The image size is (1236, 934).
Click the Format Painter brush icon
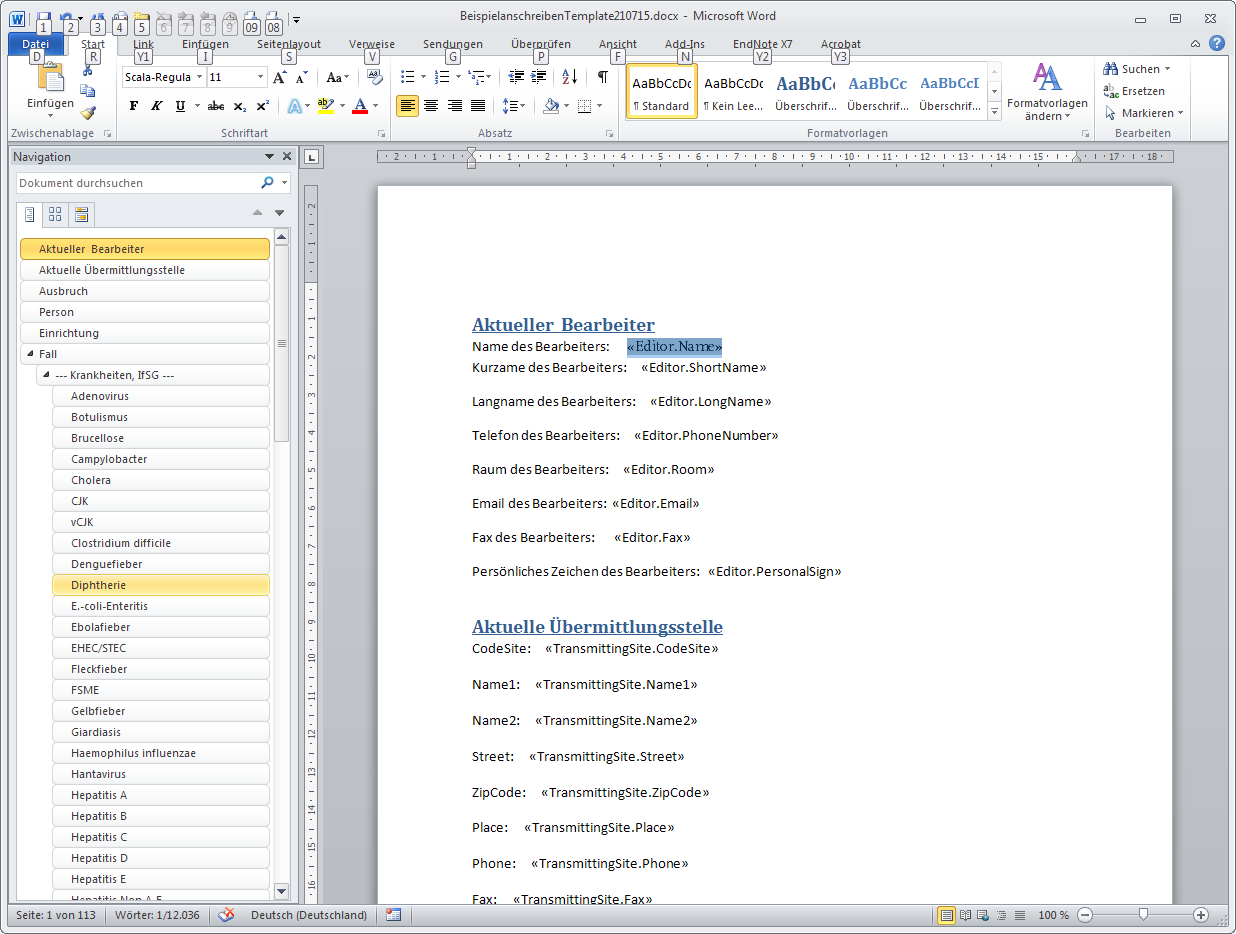[88, 113]
